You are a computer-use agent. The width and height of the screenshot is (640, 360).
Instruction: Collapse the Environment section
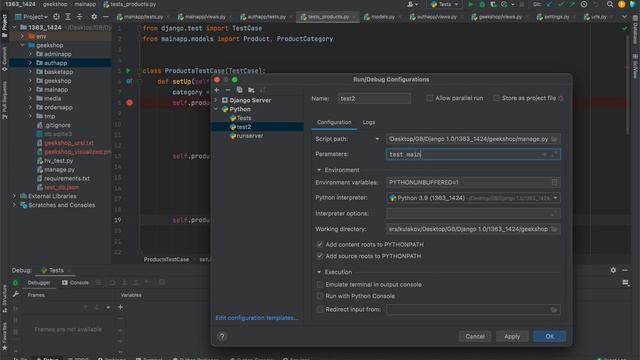point(319,170)
